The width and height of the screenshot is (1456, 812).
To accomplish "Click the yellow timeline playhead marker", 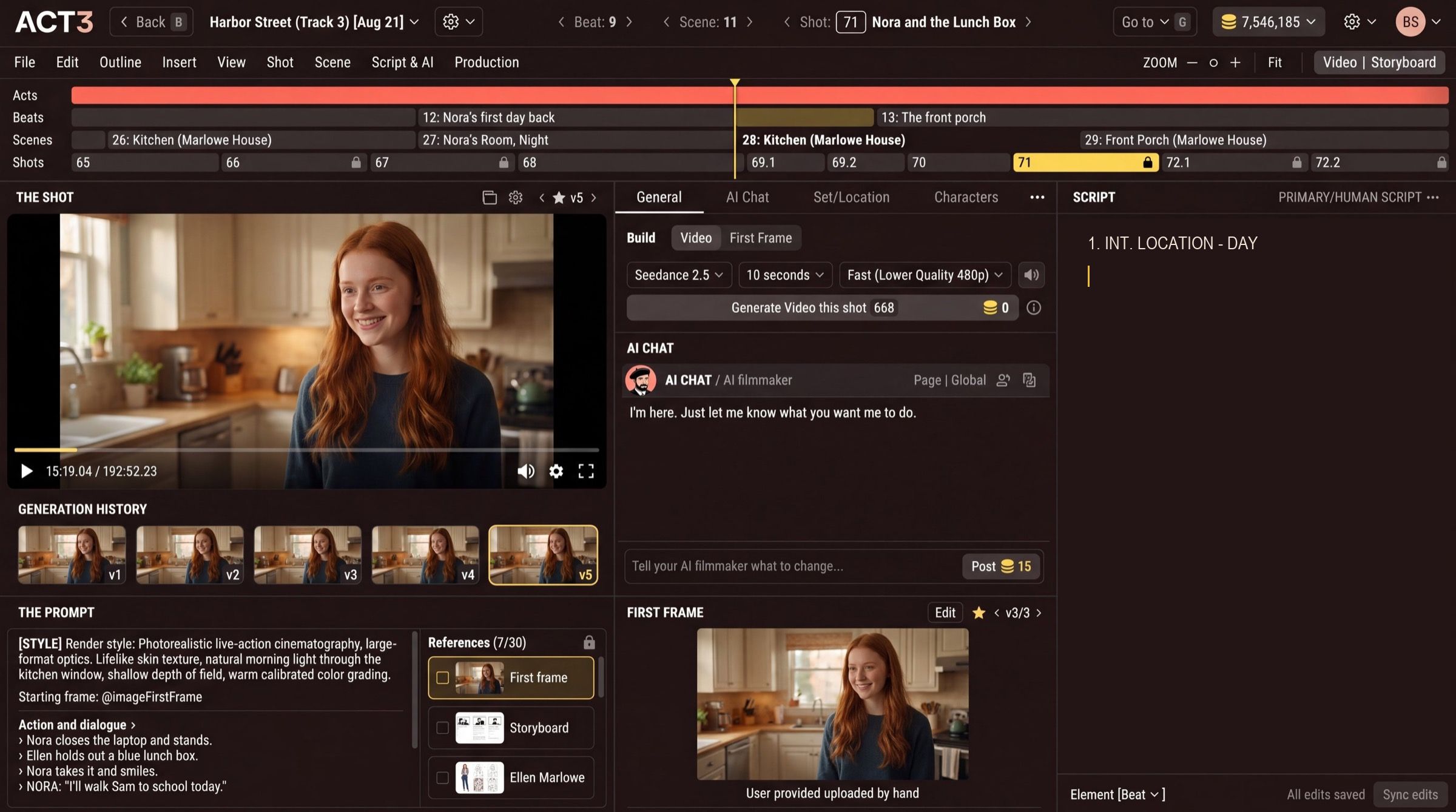I will pyautogui.click(x=735, y=82).
